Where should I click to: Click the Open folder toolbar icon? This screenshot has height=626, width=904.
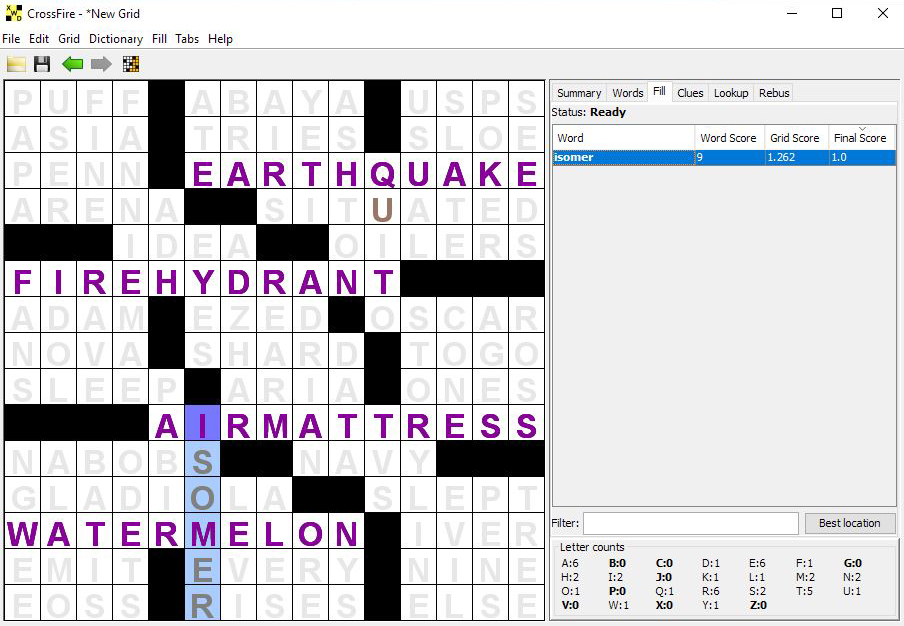coord(16,64)
